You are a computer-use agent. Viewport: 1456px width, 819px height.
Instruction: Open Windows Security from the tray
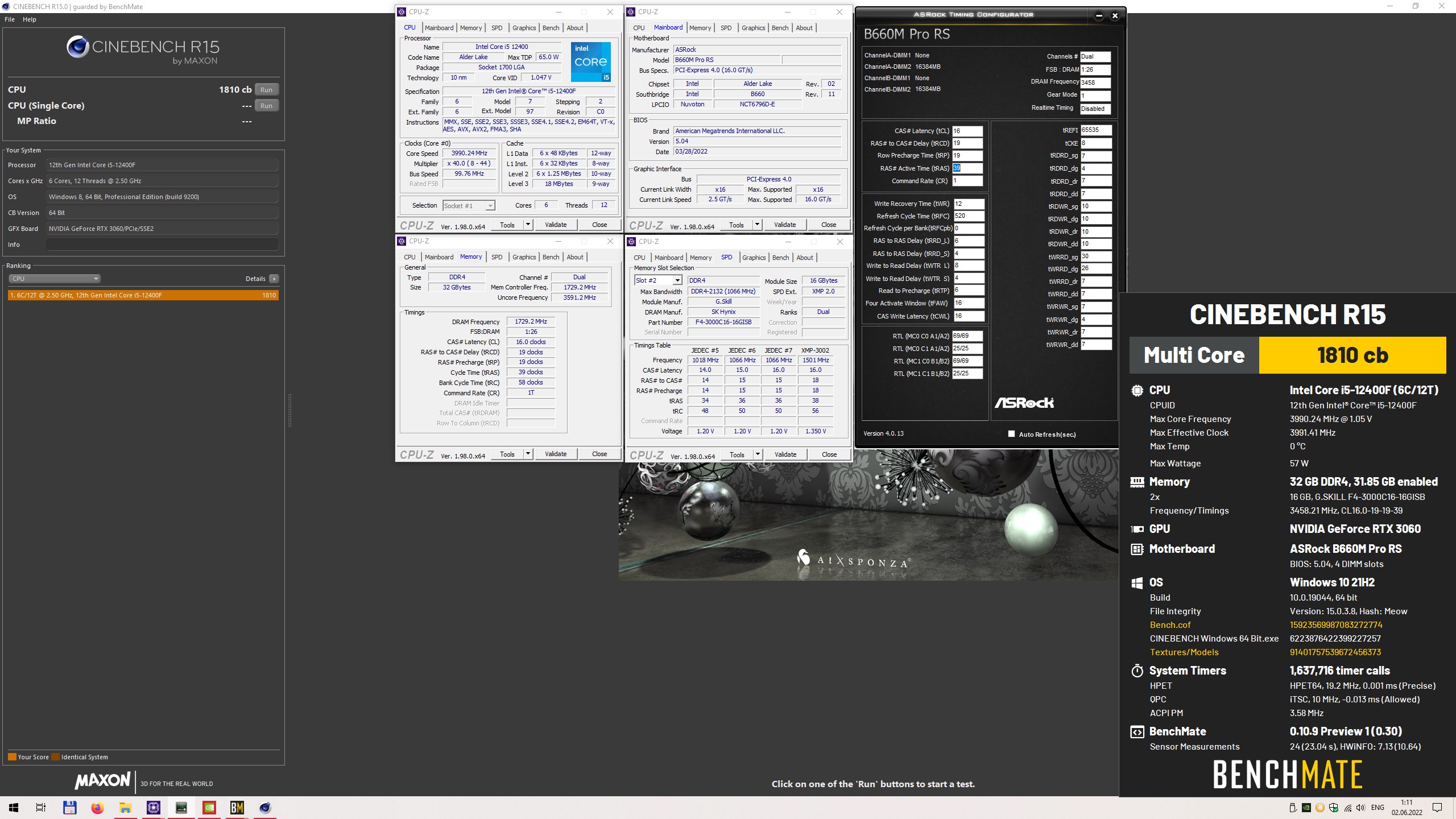1333,808
